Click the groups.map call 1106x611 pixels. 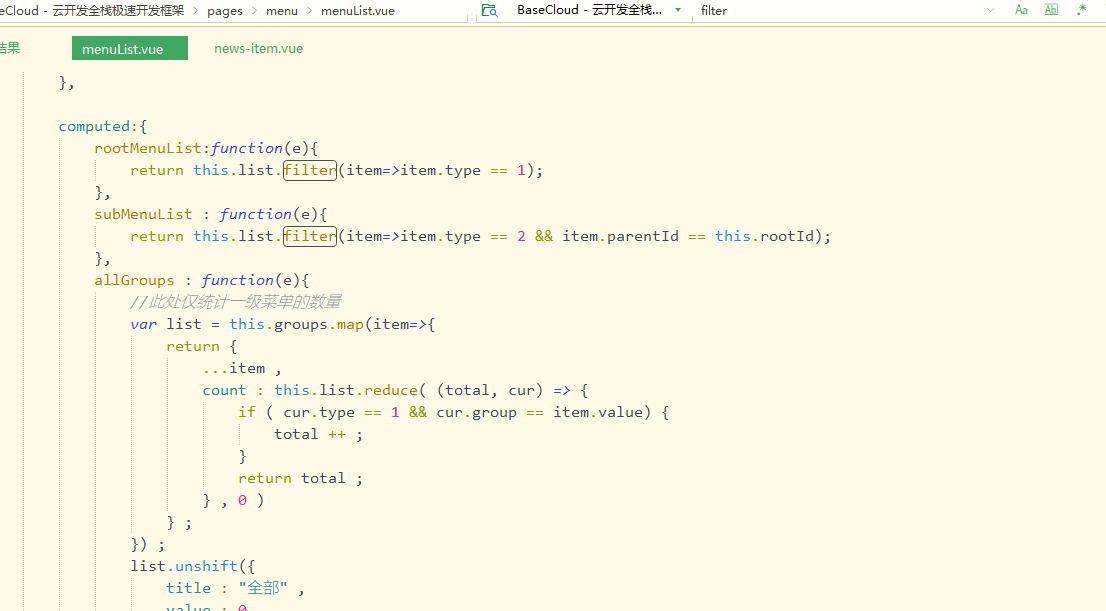319,324
